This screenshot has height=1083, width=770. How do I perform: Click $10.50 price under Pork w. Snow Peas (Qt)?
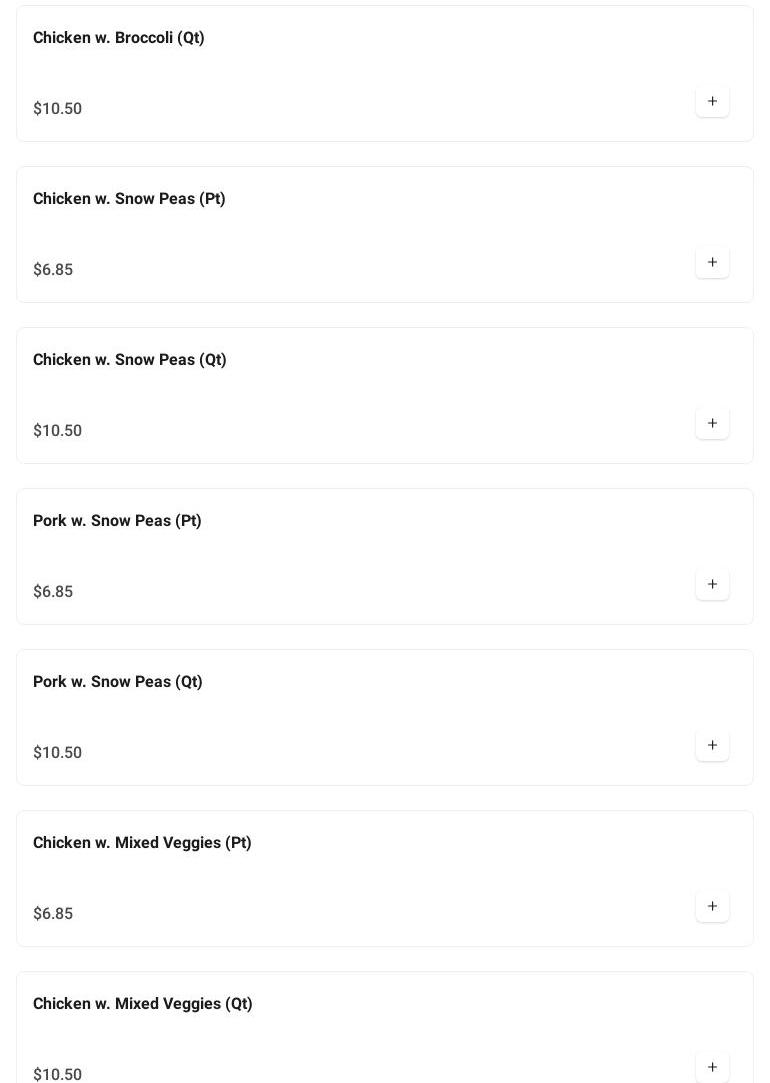[x=58, y=753]
